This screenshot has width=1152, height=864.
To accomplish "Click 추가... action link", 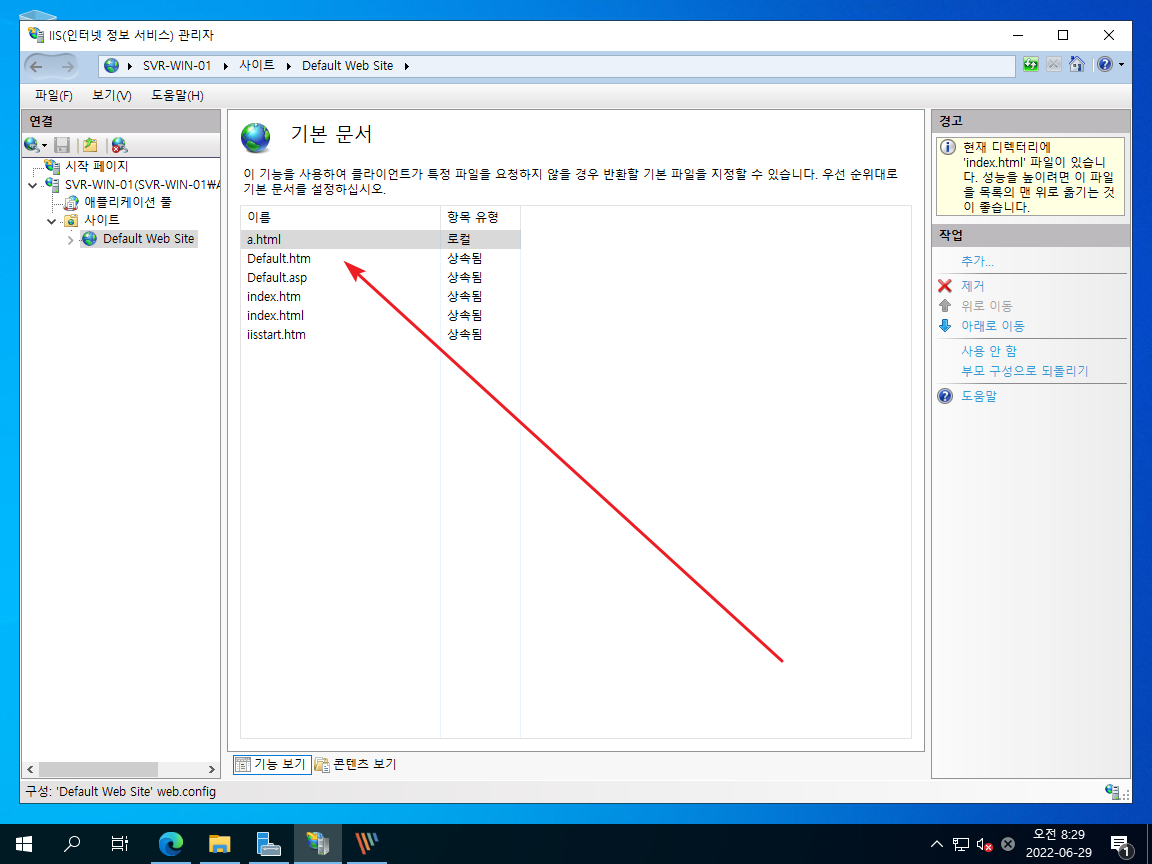I will 977,262.
